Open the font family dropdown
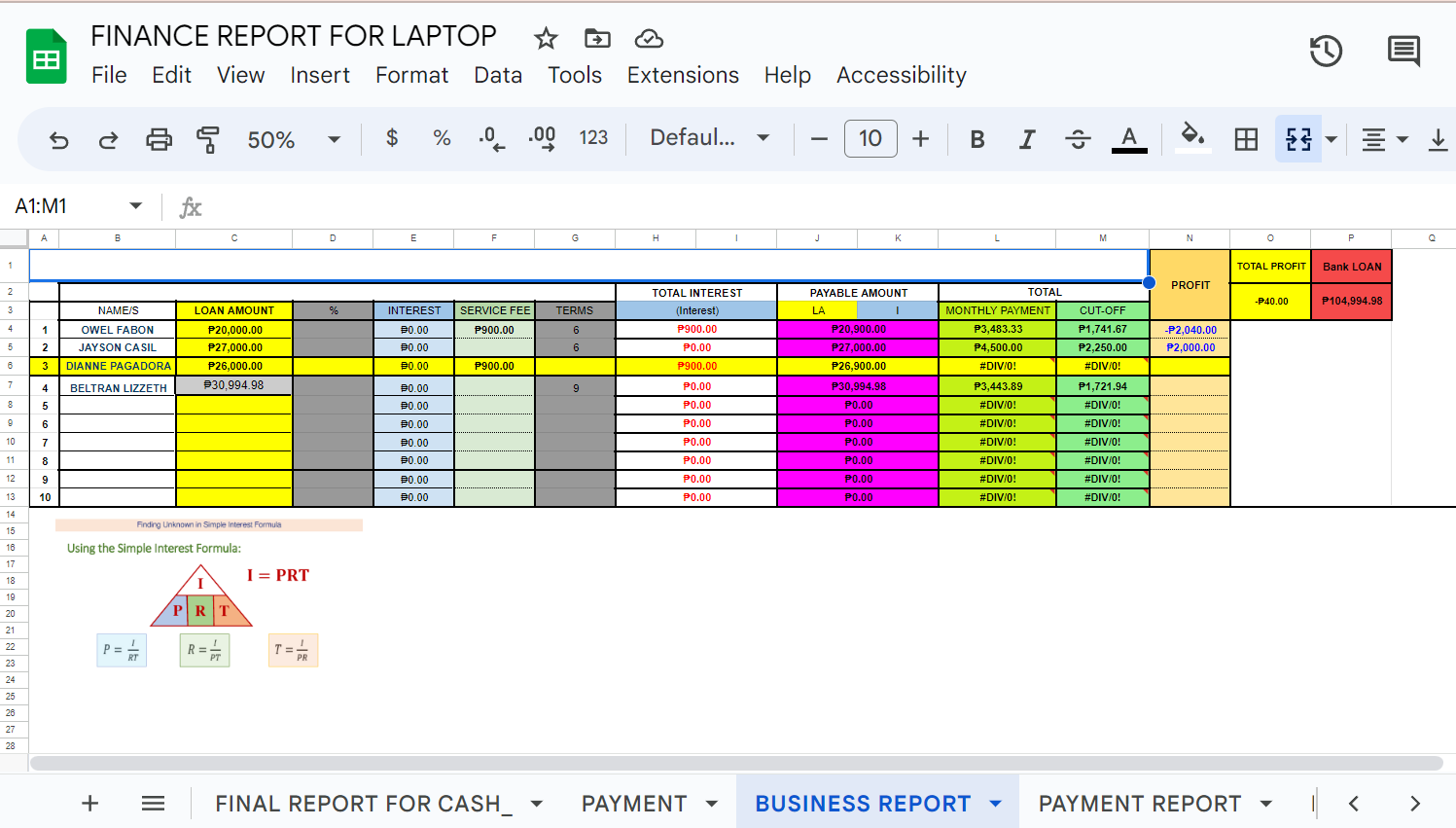This screenshot has width=1456, height=828. coord(710,138)
